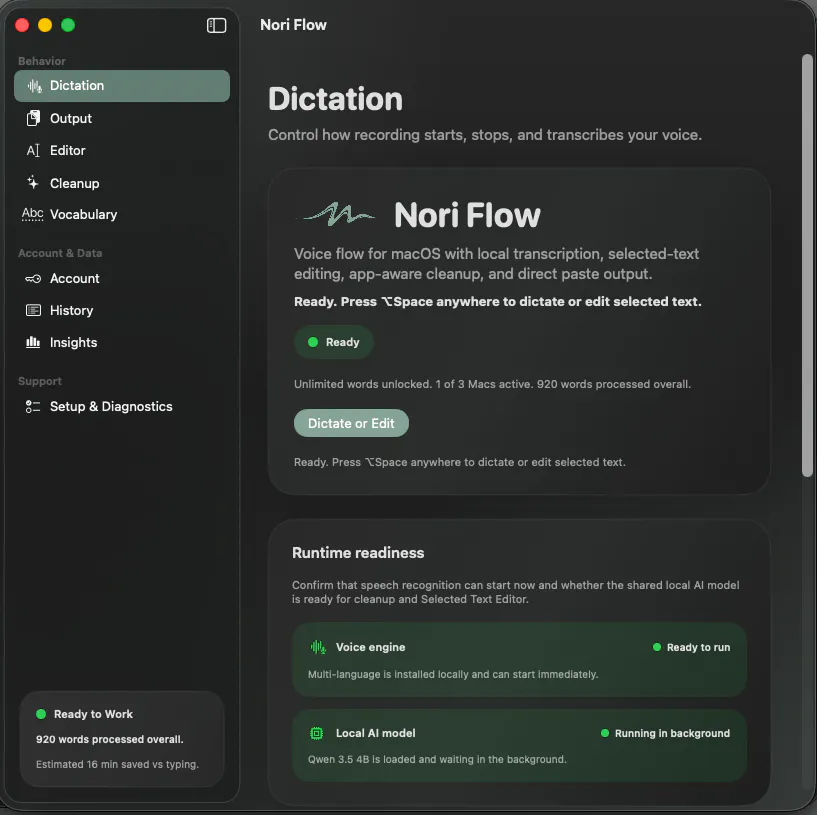Click the "Voice flow for macOS" description

[497, 264]
